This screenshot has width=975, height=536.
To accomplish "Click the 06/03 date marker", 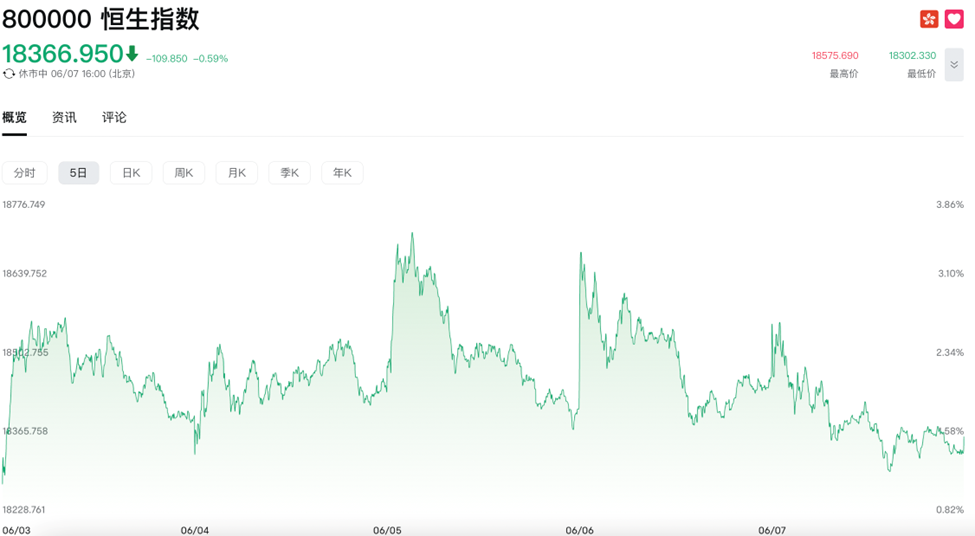I will point(16,530).
